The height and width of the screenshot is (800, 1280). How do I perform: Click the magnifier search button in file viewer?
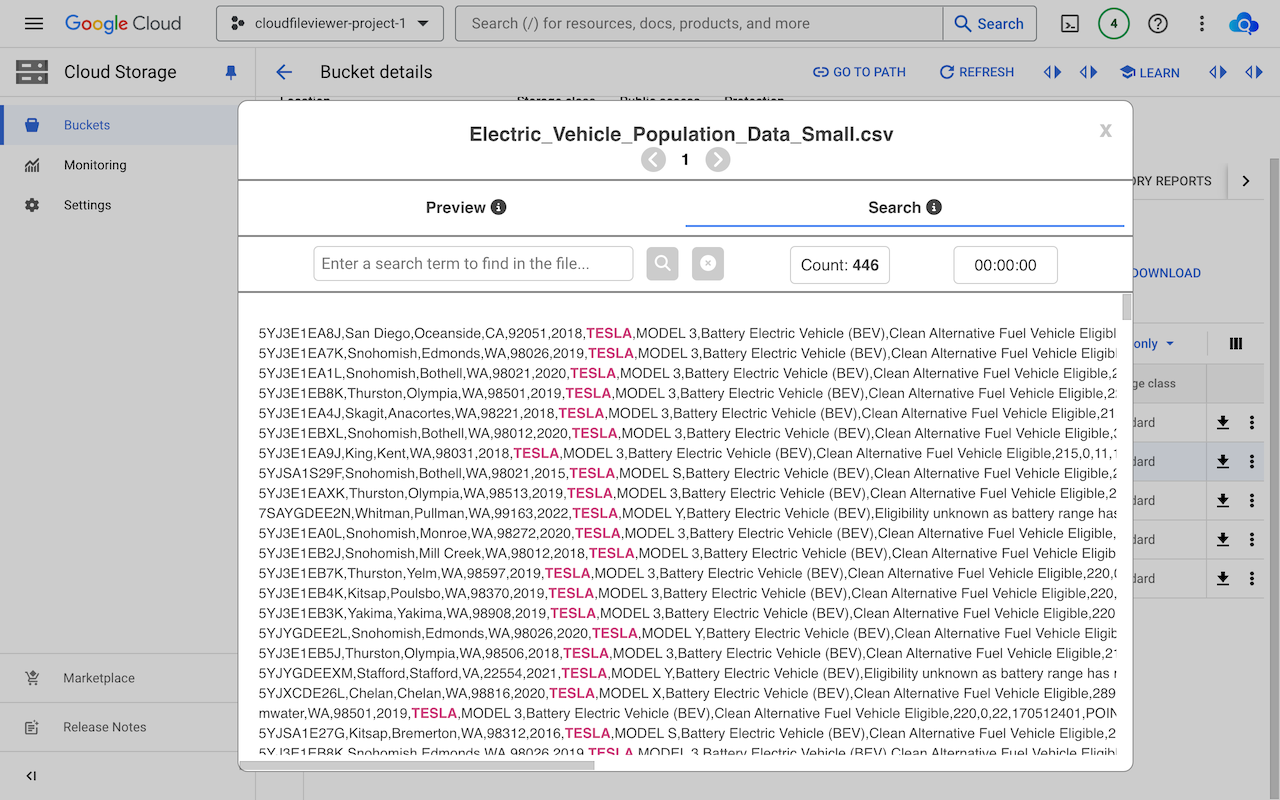pos(662,264)
